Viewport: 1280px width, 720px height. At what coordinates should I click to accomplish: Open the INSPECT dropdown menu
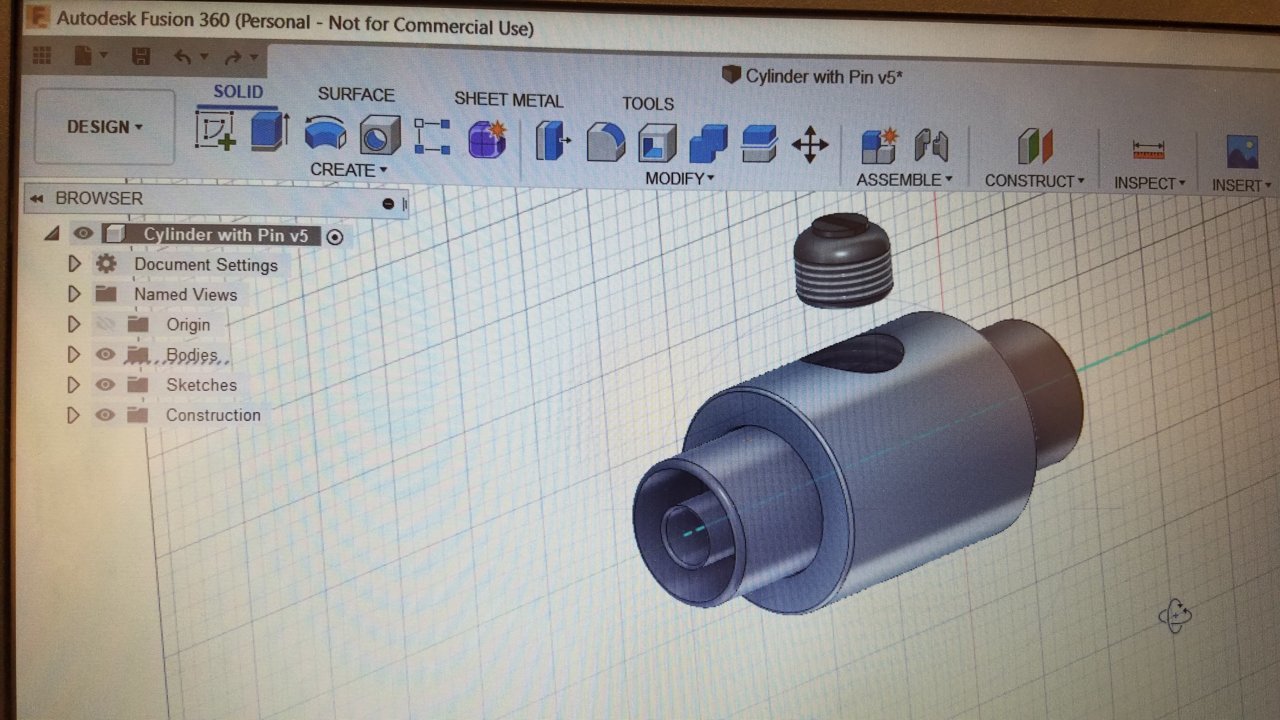click(1150, 183)
